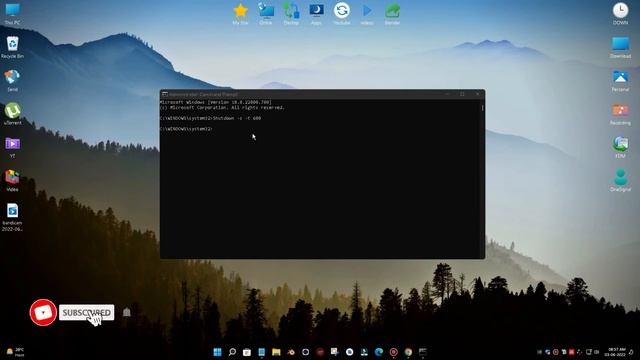The image size is (640, 360).
Task: Open Chrome from the taskbar
Action: coord(408,352)
